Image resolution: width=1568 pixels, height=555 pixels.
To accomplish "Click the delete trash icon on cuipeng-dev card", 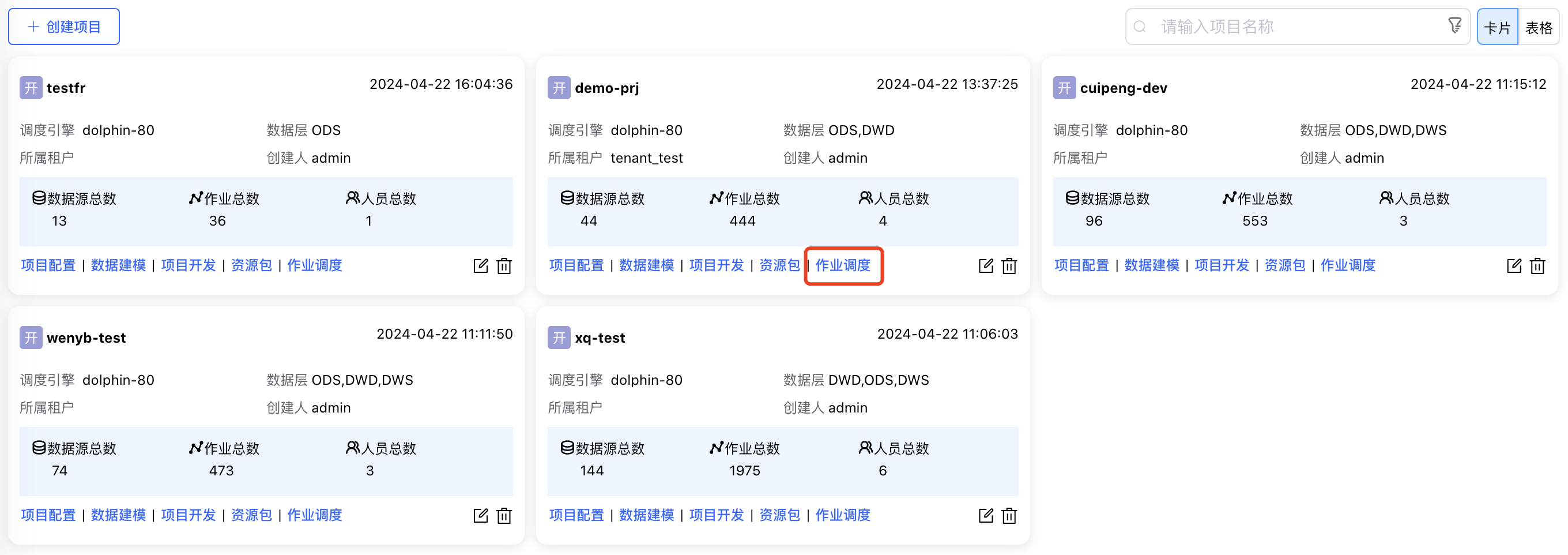I will click(1538, 265).
